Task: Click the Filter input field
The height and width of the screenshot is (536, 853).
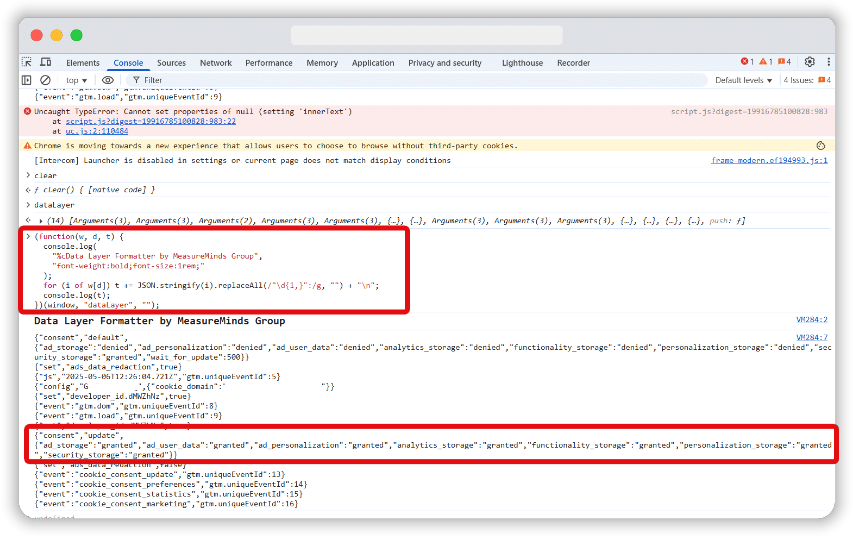Action: [416, 80]
